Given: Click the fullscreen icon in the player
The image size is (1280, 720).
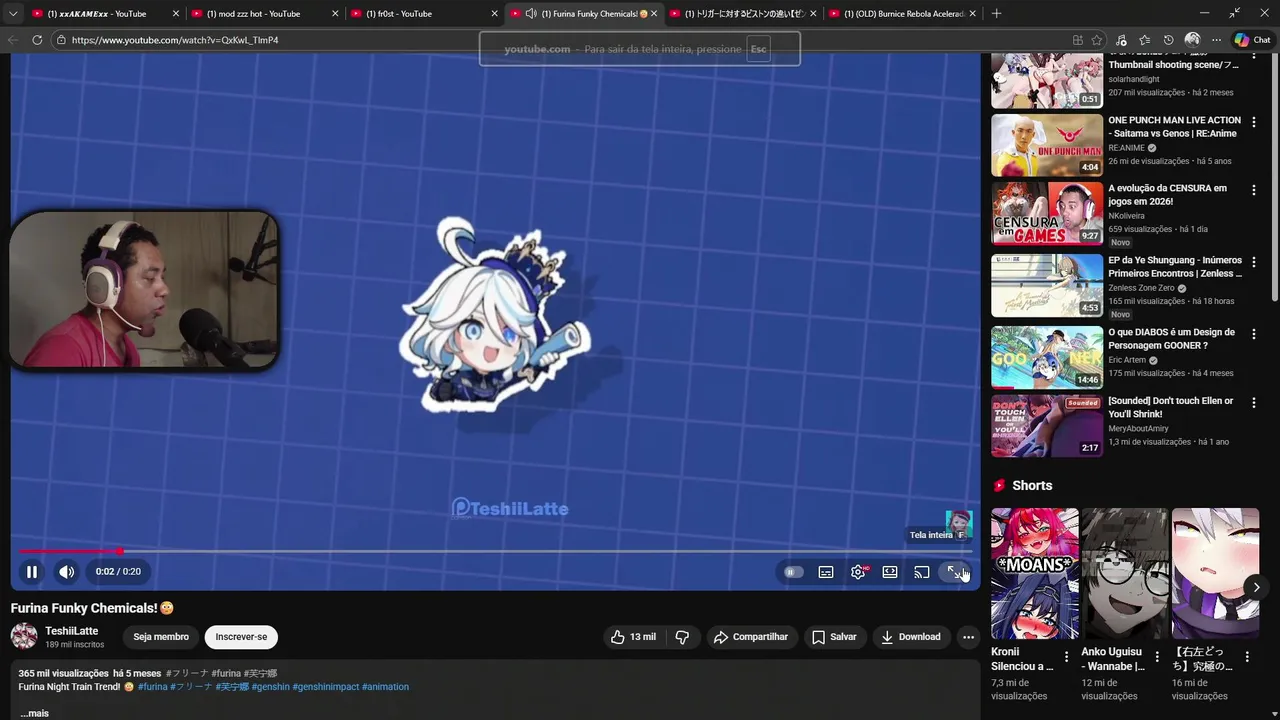Looking at the screenshot, I should point(954,572).
